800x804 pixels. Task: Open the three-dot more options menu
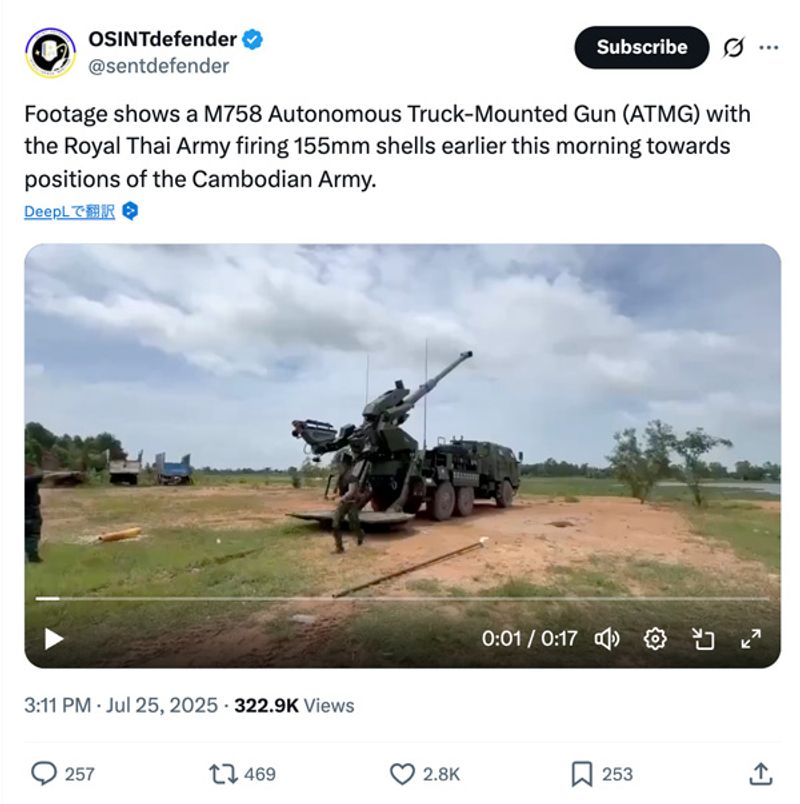(x=768, y=47)
